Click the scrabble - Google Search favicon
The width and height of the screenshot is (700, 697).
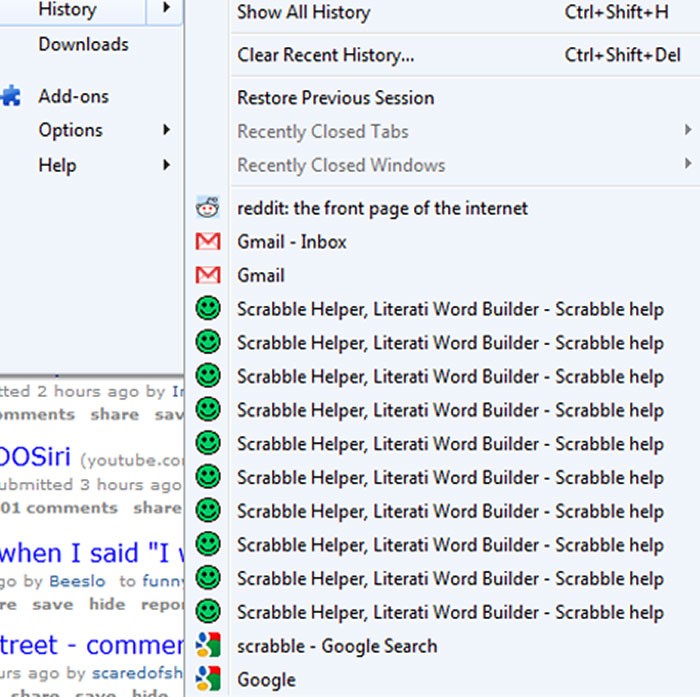tap(208, 646)
